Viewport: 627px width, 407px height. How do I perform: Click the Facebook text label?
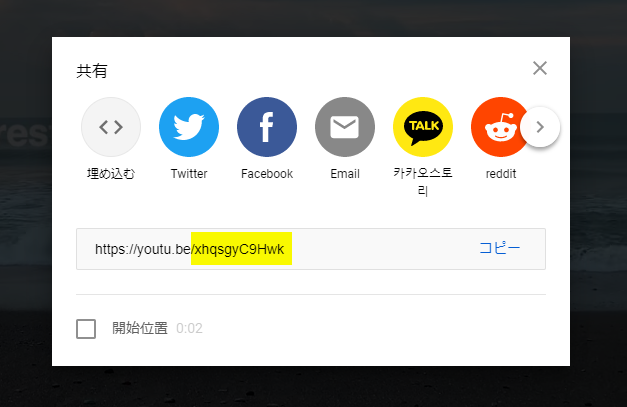click(267, 174)
